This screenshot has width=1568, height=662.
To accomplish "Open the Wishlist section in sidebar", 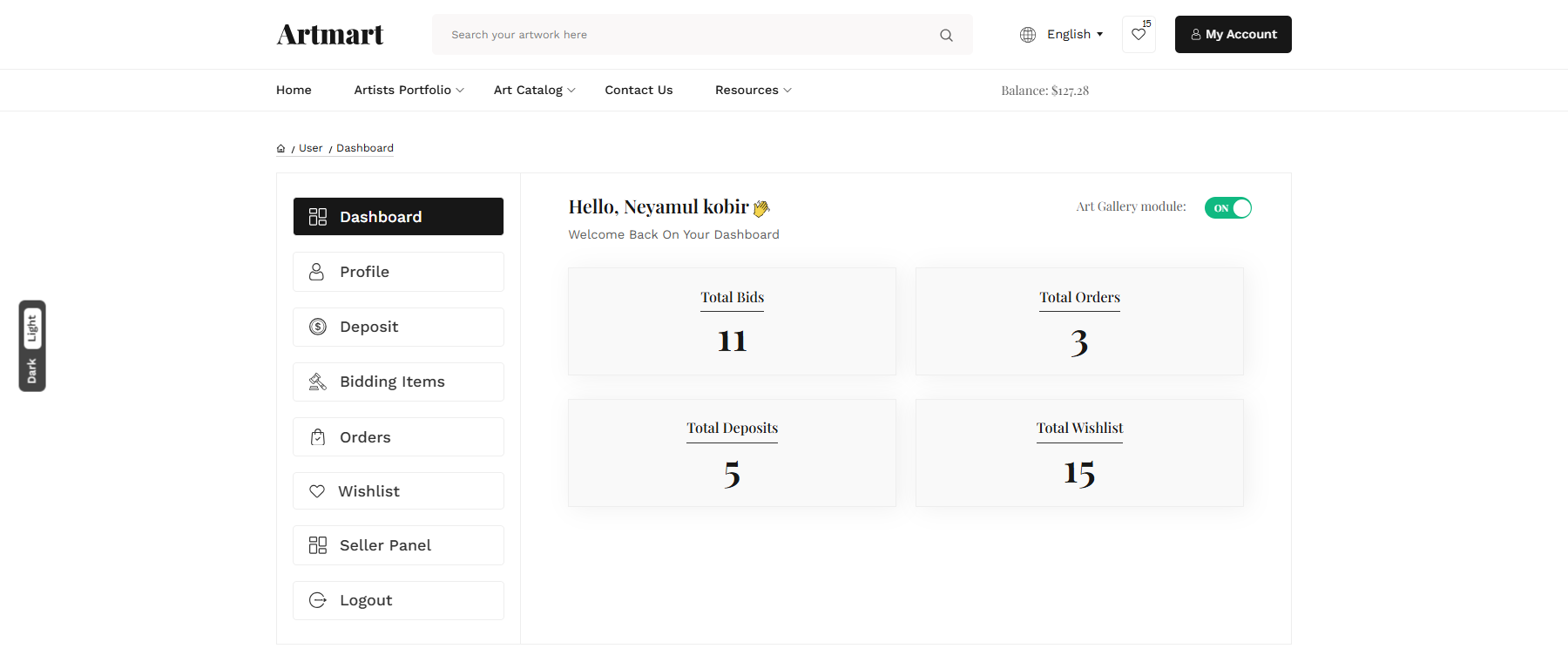I will pyautogui.click(x=398, y=491).
